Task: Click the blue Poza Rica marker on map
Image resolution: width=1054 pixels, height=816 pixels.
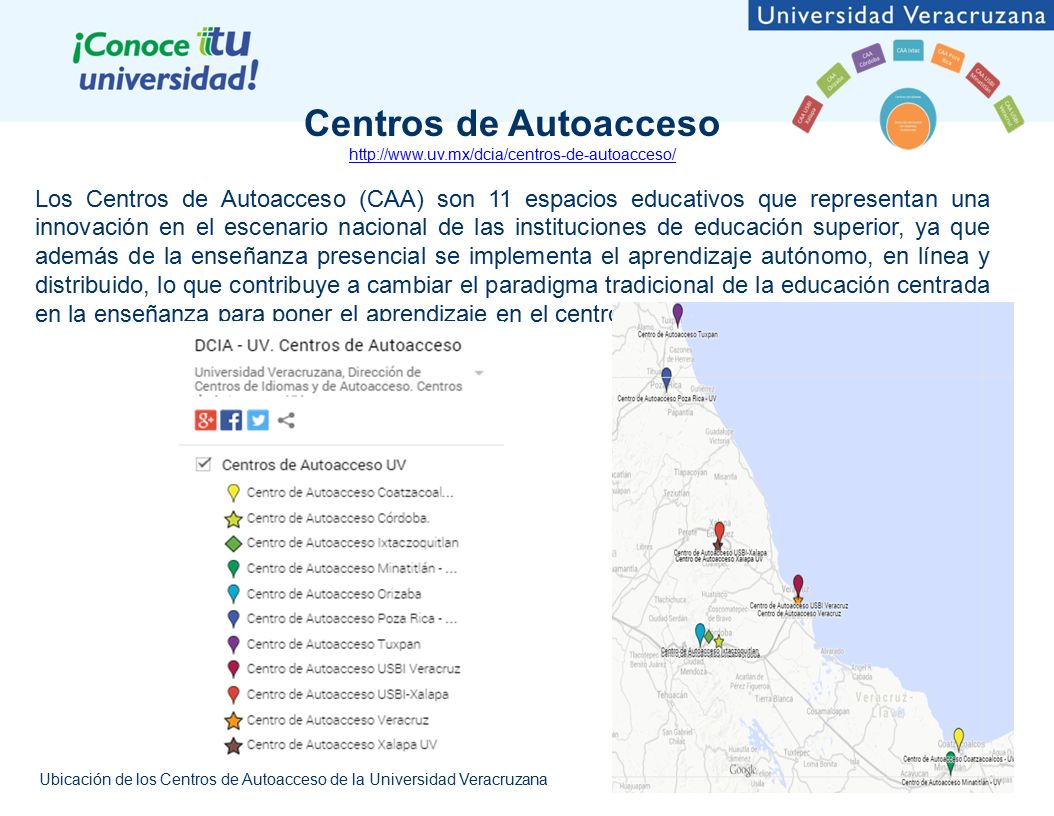Action: coord(666,378)
